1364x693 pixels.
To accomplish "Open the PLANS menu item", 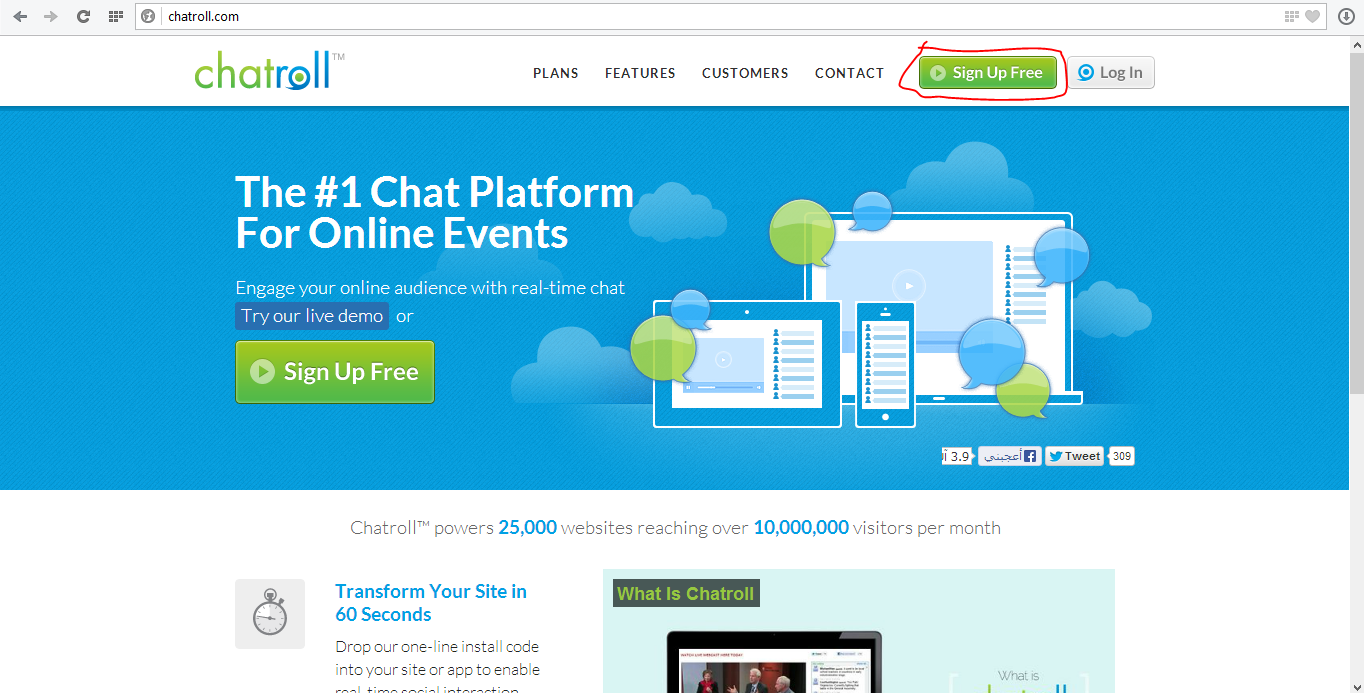I will (x=556, y=73).
